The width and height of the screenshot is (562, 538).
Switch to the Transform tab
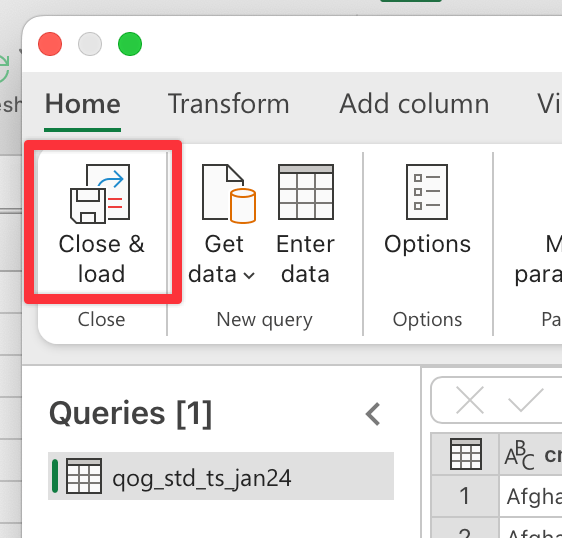pos(228,104)
